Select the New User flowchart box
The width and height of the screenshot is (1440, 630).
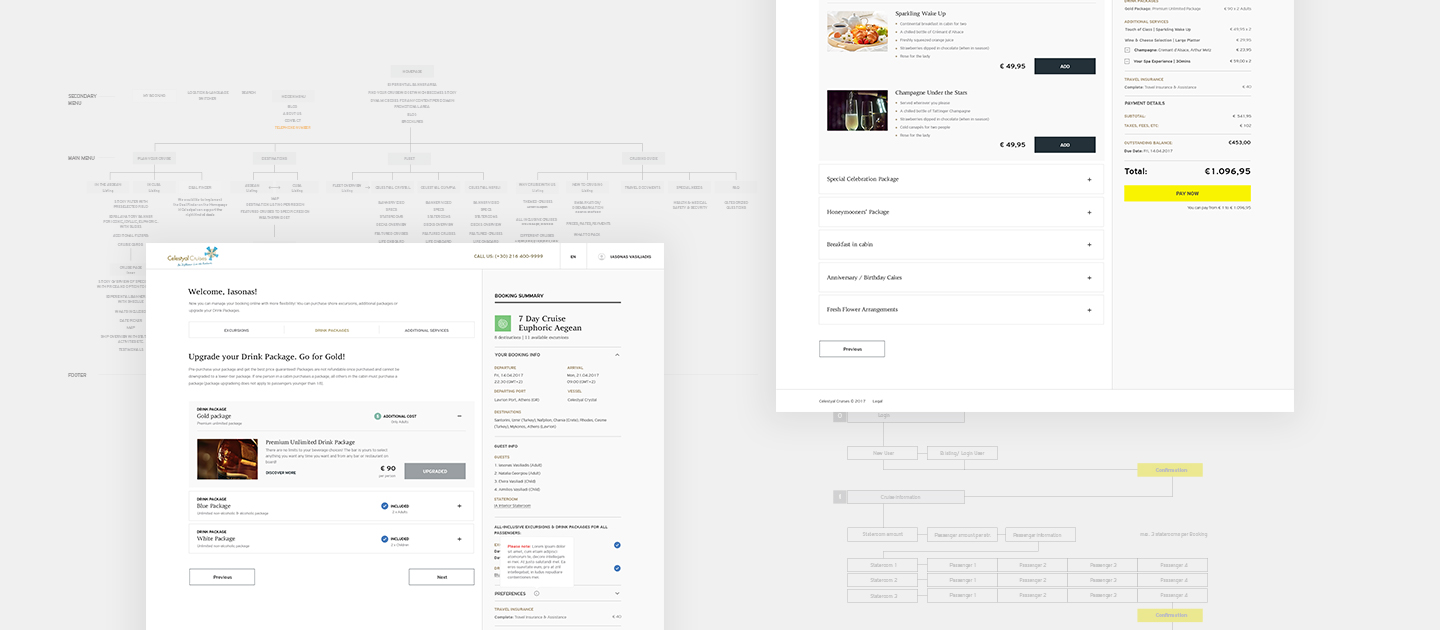tap(883, 453)
